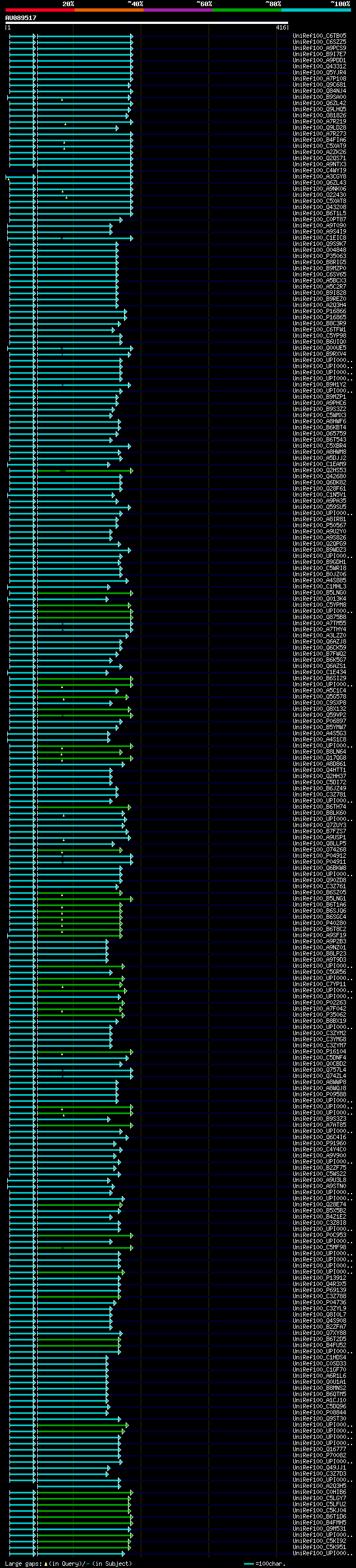Click the cyan ~100% identity color bar
The width and height of the screenshot is (356, 1568).
tap(316, 10)
